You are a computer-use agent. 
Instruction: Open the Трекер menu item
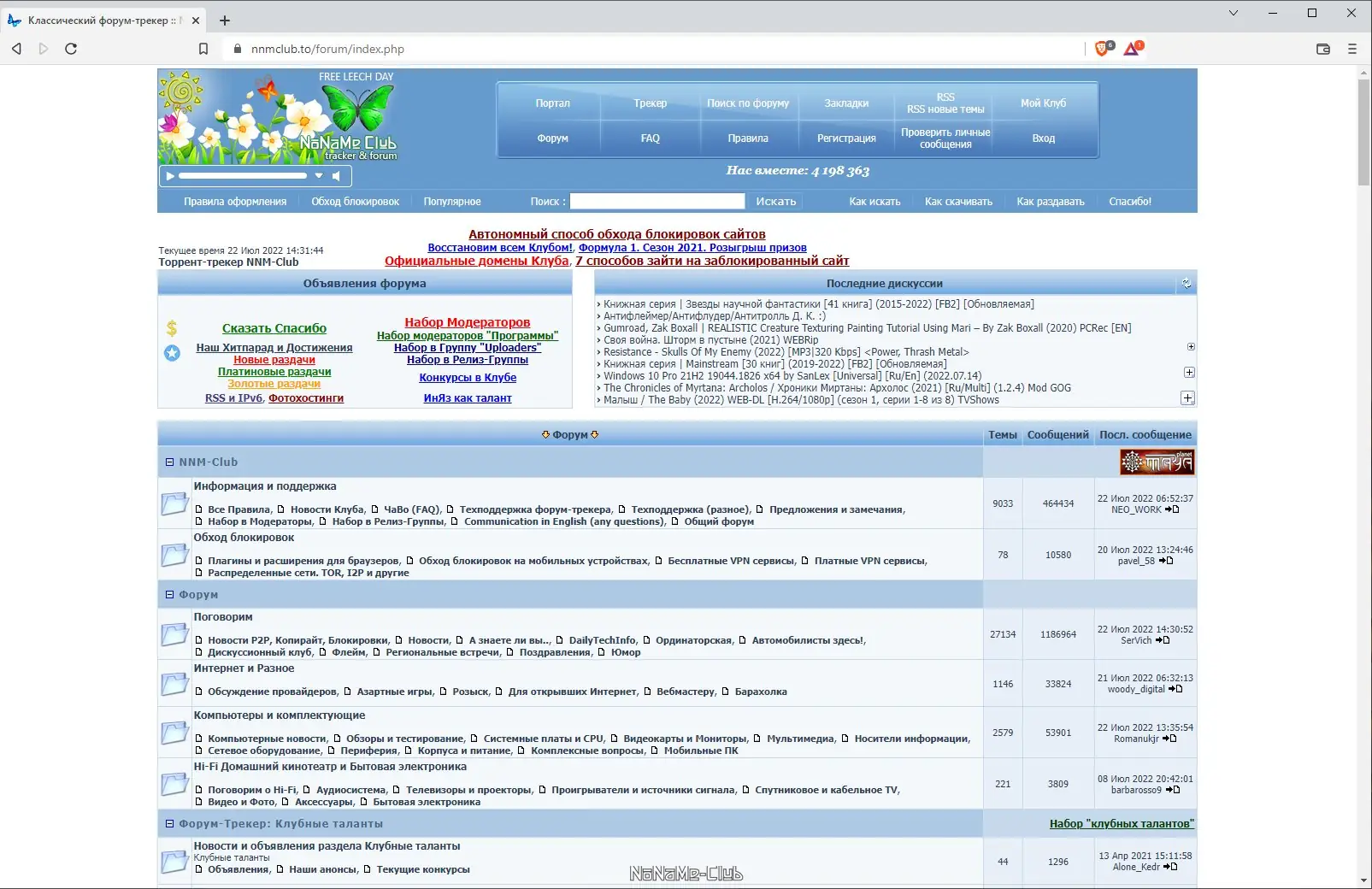click(x=651, y=103)
